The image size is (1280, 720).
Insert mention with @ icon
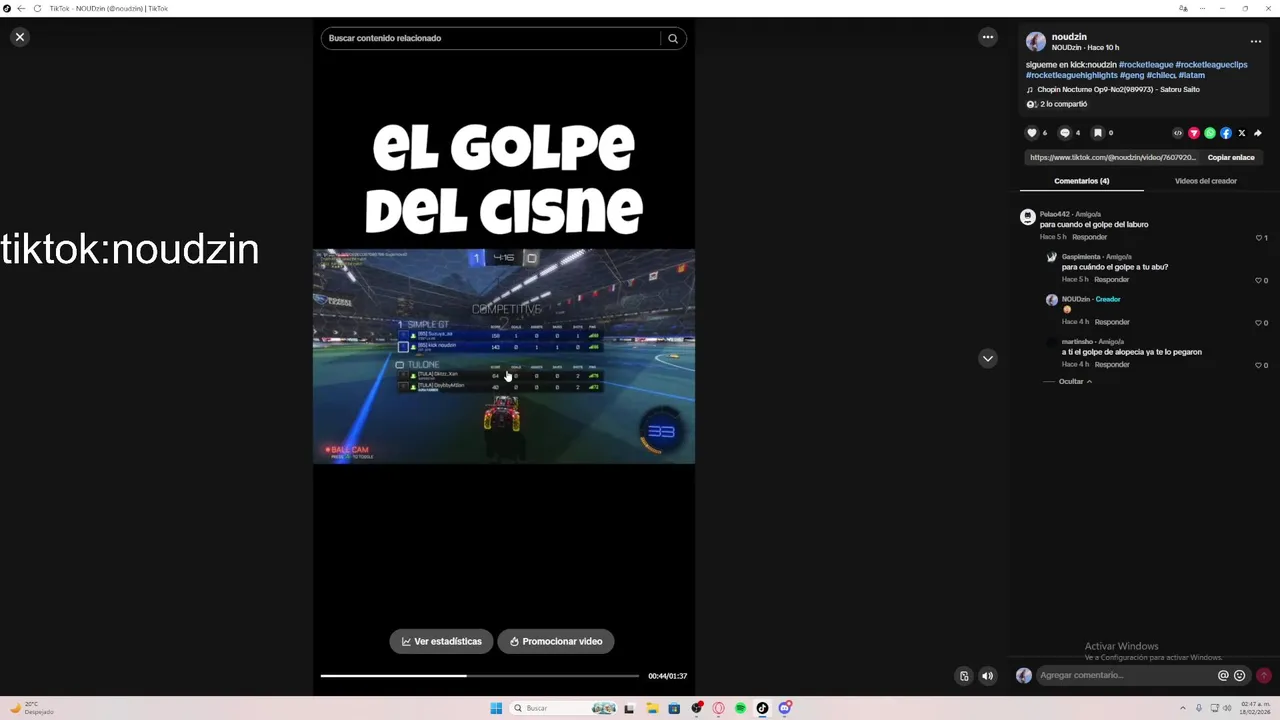click(1223, 676)
